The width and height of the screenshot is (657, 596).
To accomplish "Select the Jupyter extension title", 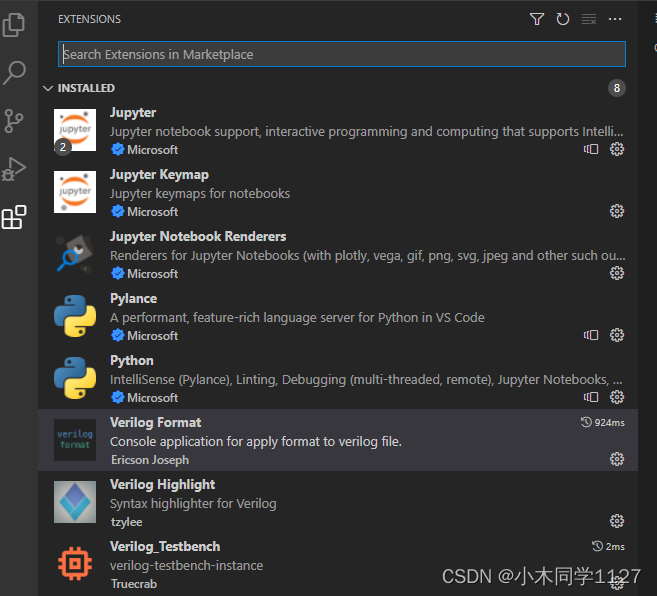I will point(133,112).
